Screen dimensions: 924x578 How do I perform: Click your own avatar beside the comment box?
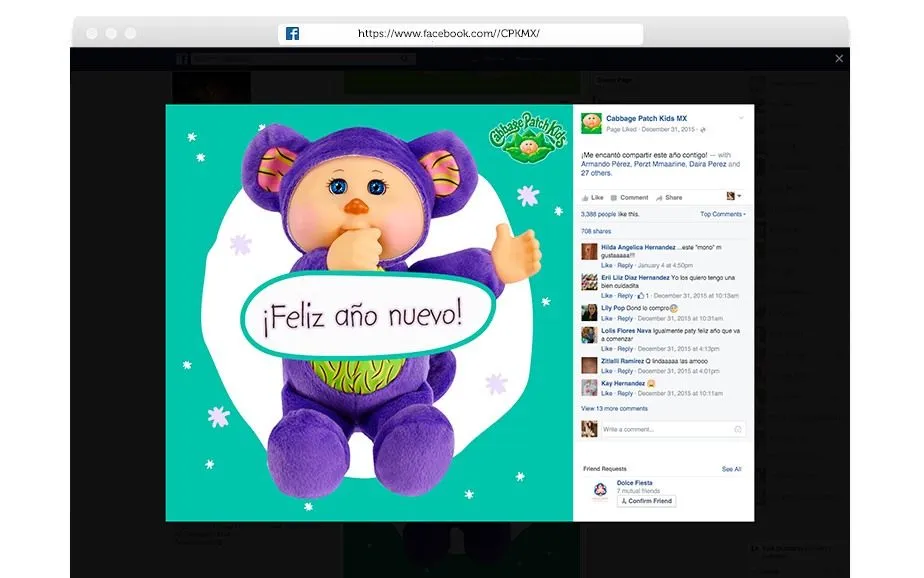(x=589, y=429)
